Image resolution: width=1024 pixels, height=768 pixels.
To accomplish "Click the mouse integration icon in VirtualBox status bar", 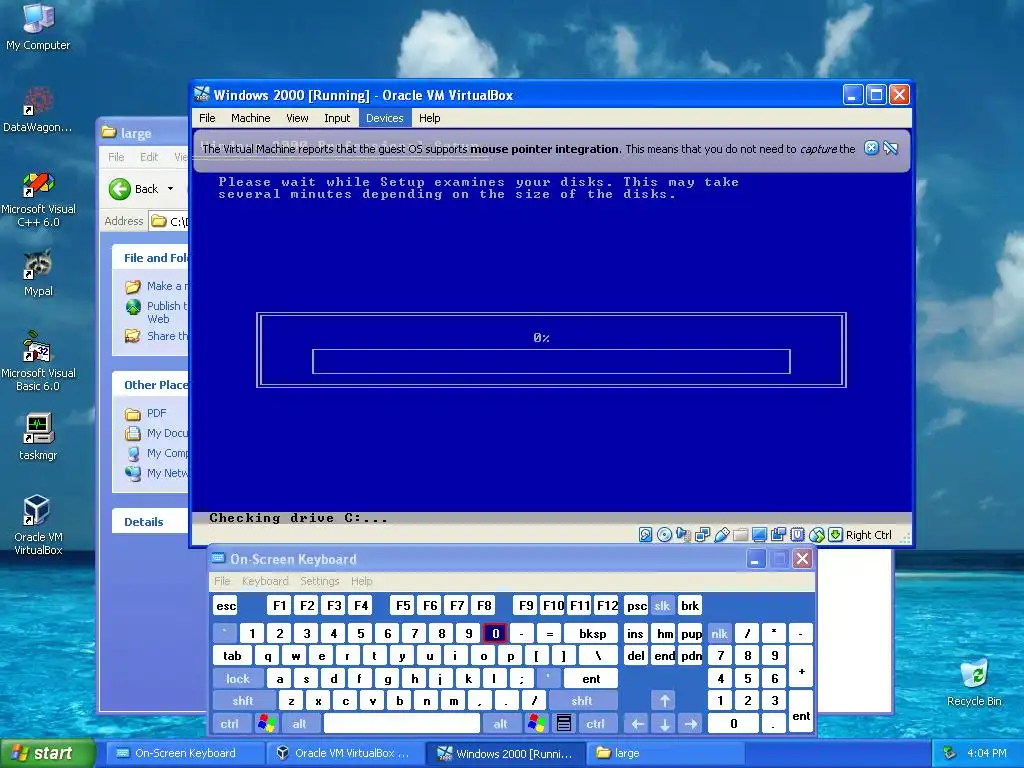I will pos(816,536).
